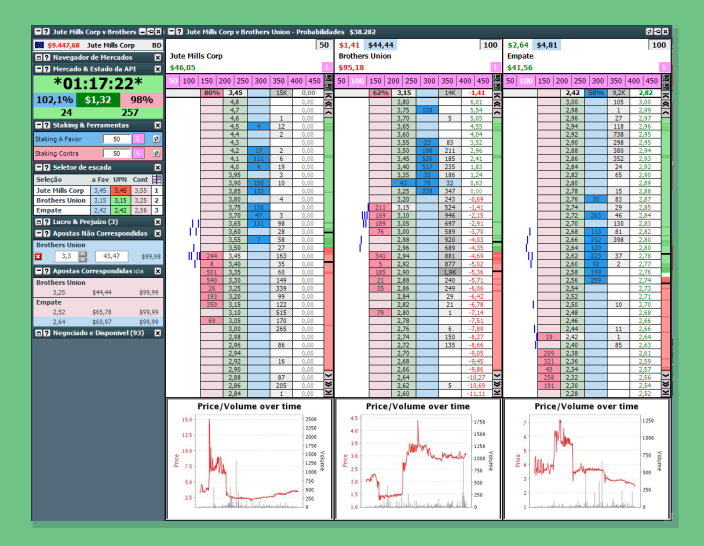Toggle the L button under Brothers Union ladder header
The width and height of the screenshot is (704, 546).
[496, 67]
